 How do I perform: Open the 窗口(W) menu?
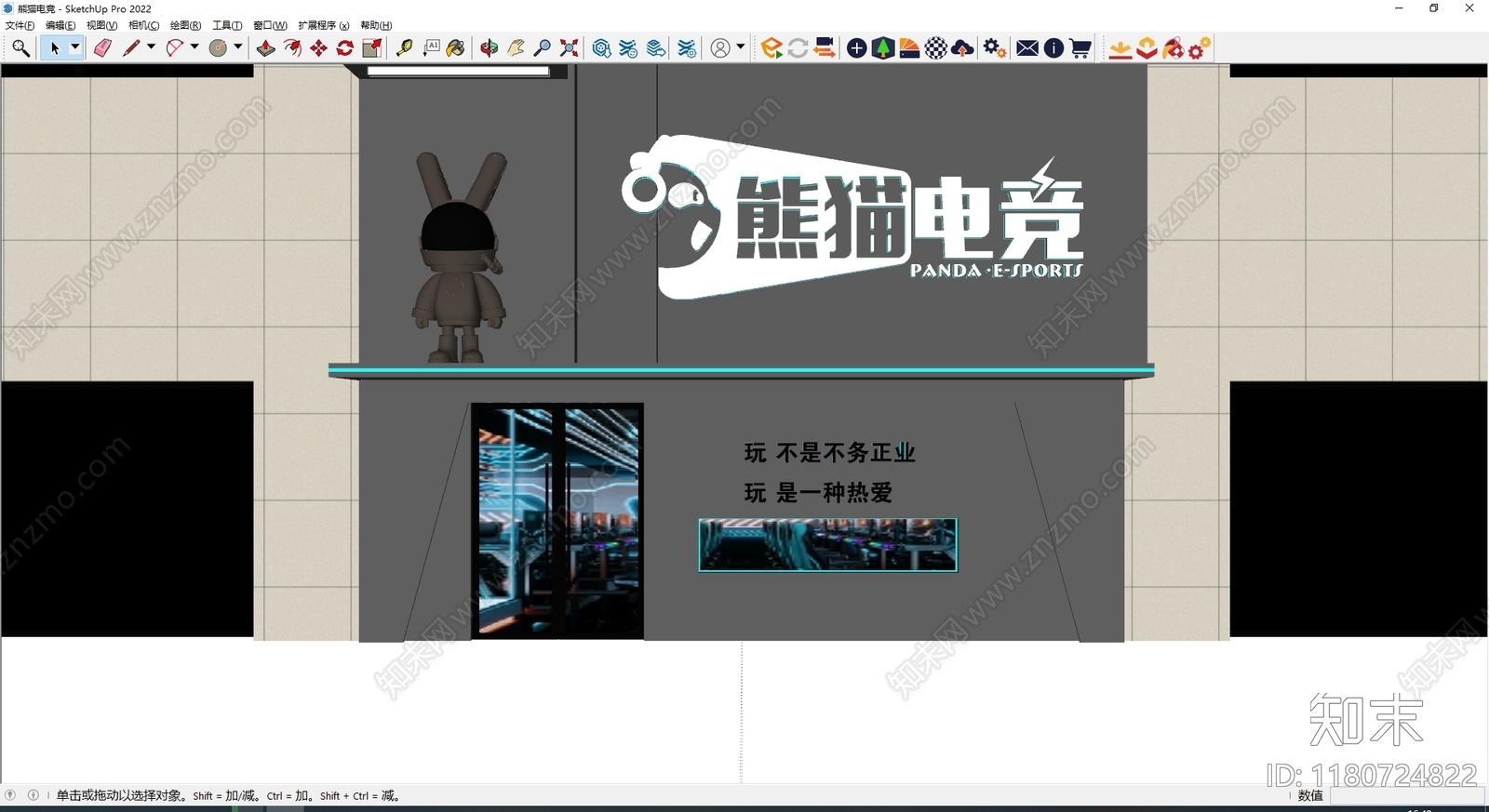(270, 25)
